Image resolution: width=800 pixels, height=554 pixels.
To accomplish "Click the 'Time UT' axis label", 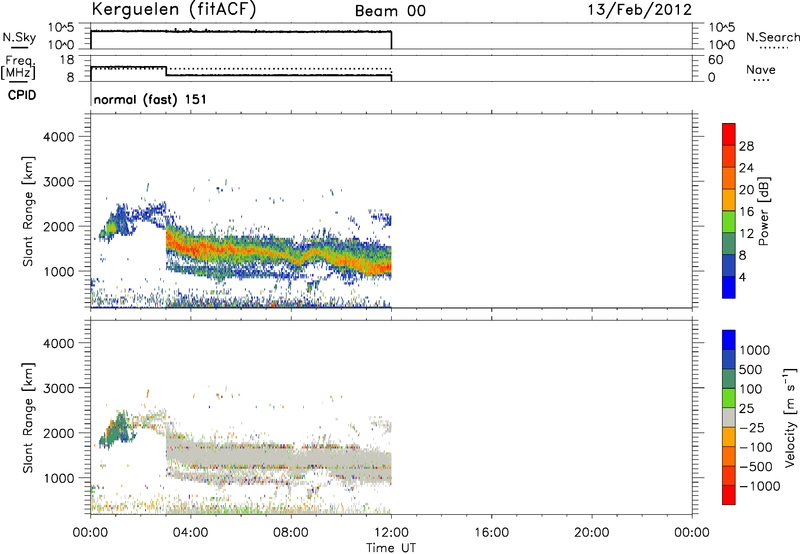I will coord(391,548).
